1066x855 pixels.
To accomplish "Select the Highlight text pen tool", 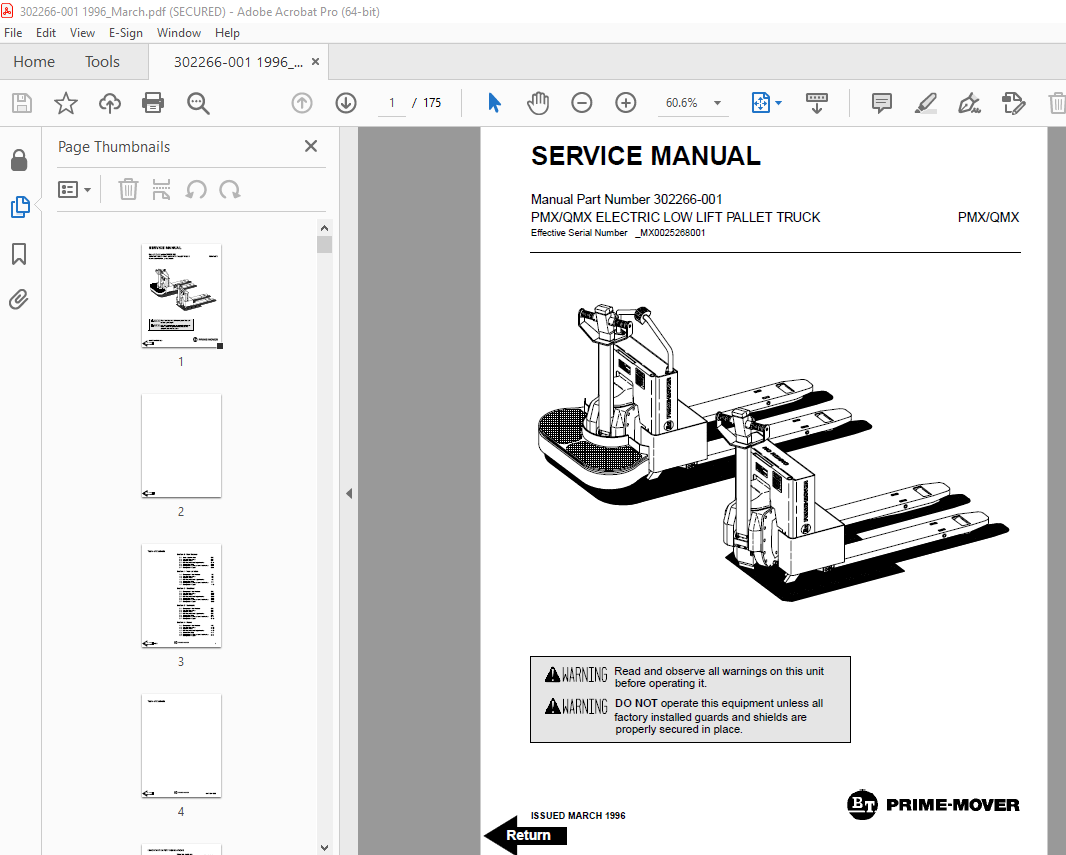I will click(x=925, y=103).
